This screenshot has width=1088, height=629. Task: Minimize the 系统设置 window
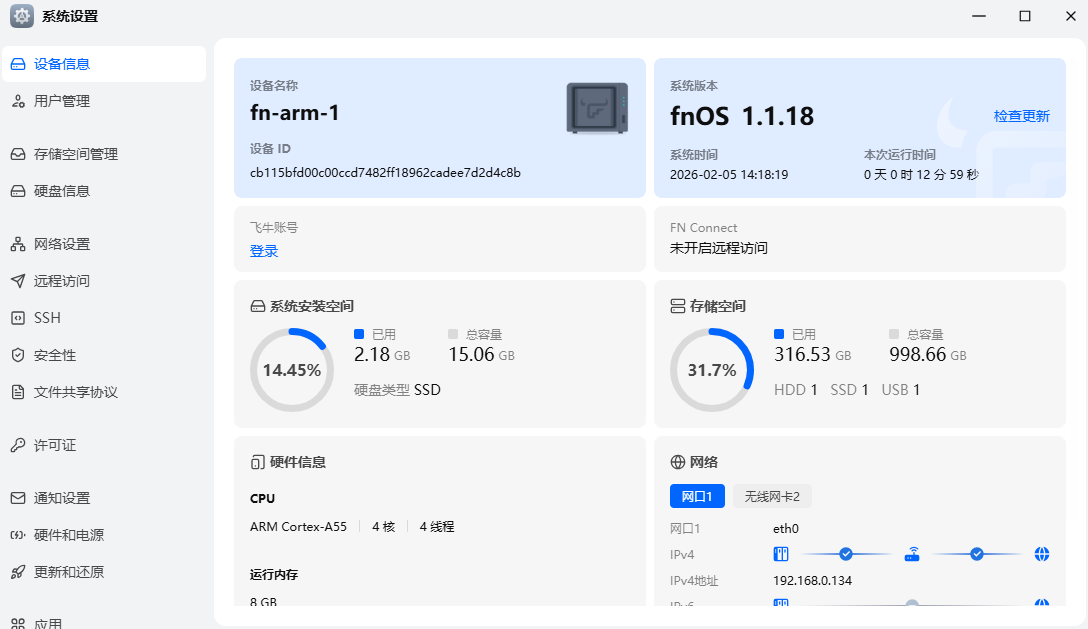979,16
